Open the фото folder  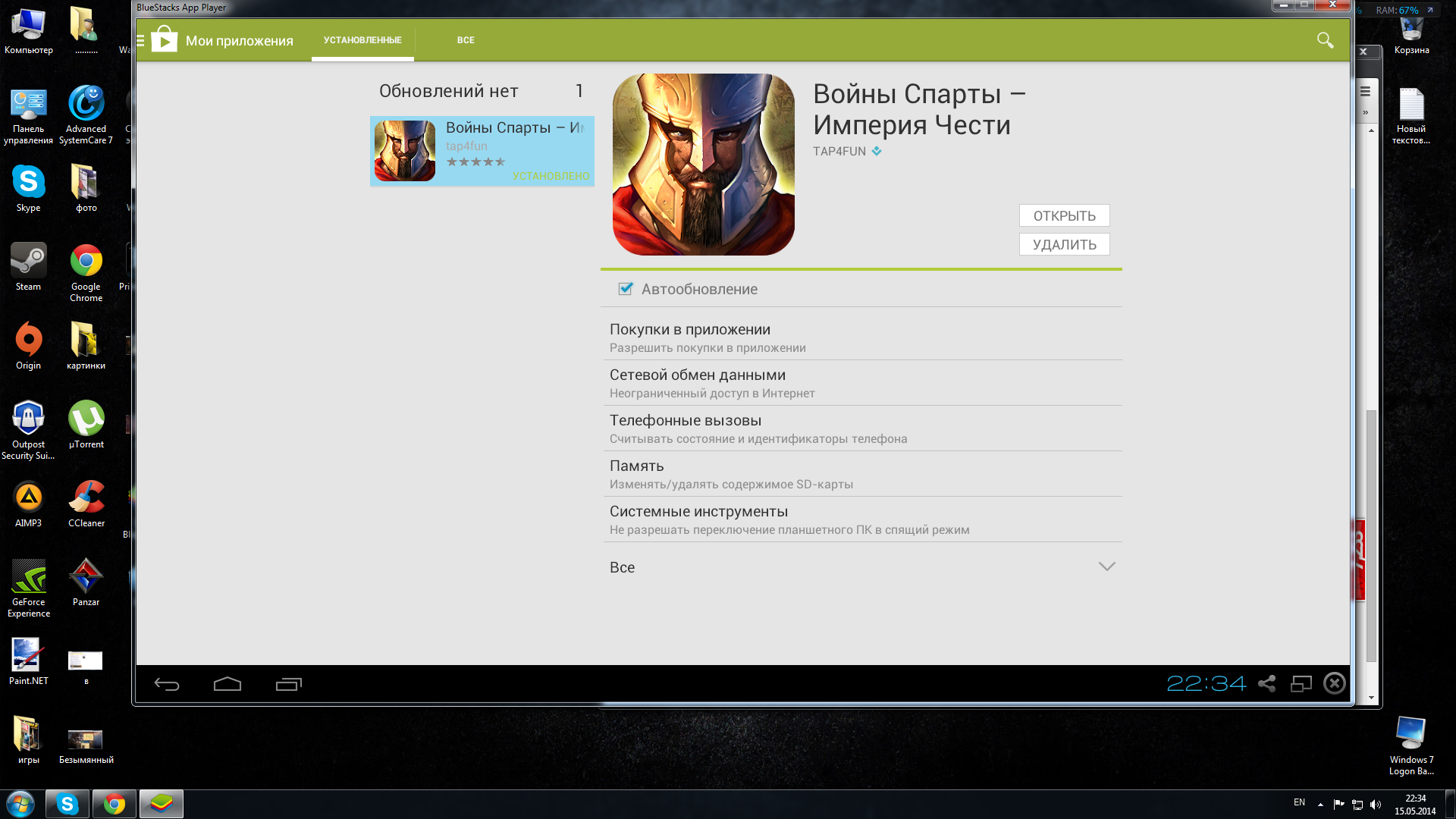[86, 188]
